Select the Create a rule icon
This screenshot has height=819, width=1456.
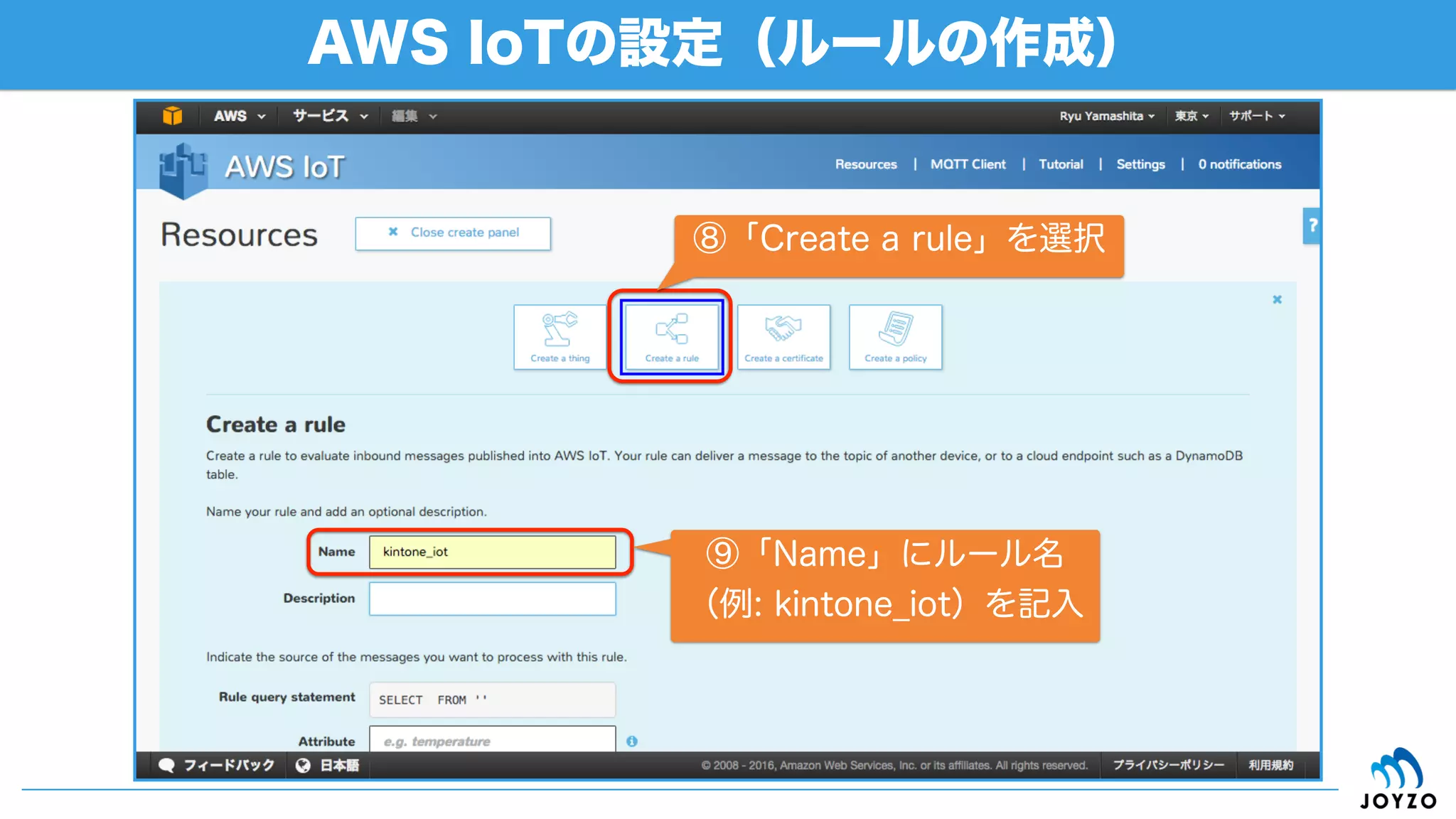(x=672, y=337)
